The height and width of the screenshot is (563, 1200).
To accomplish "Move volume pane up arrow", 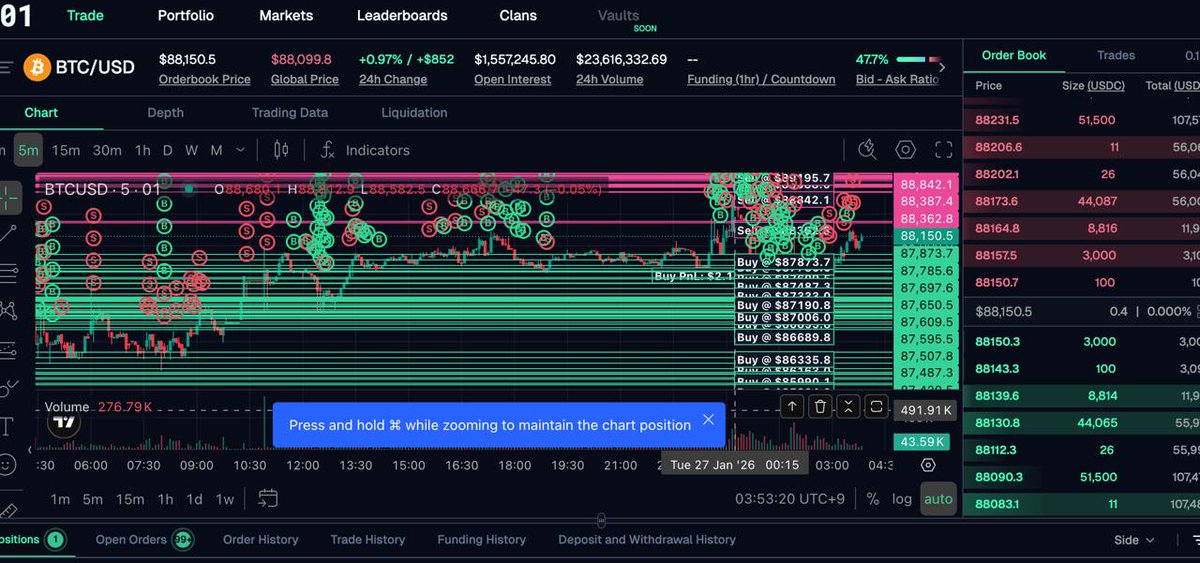I will (792, 406).
